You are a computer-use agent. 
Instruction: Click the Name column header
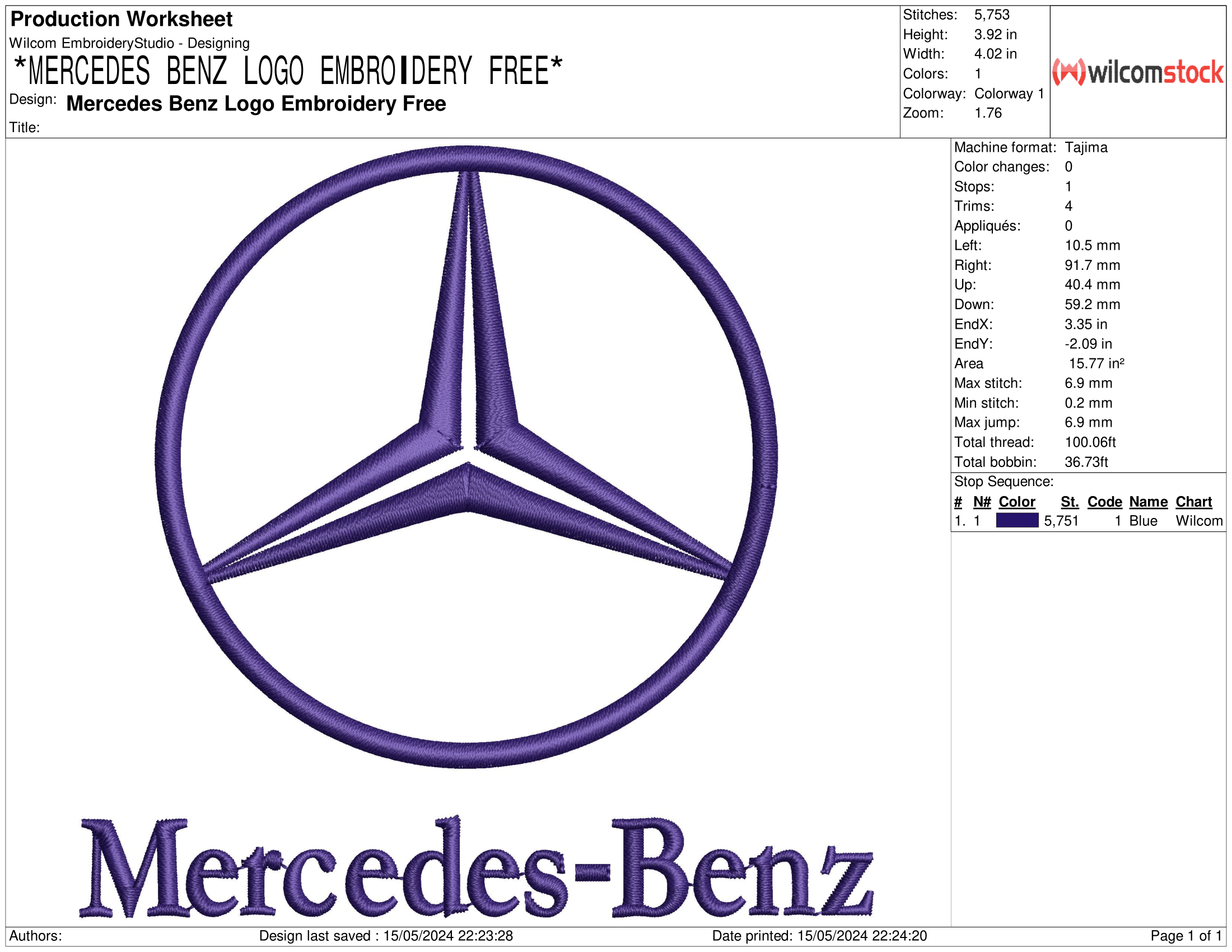[x=1148, y=502]
